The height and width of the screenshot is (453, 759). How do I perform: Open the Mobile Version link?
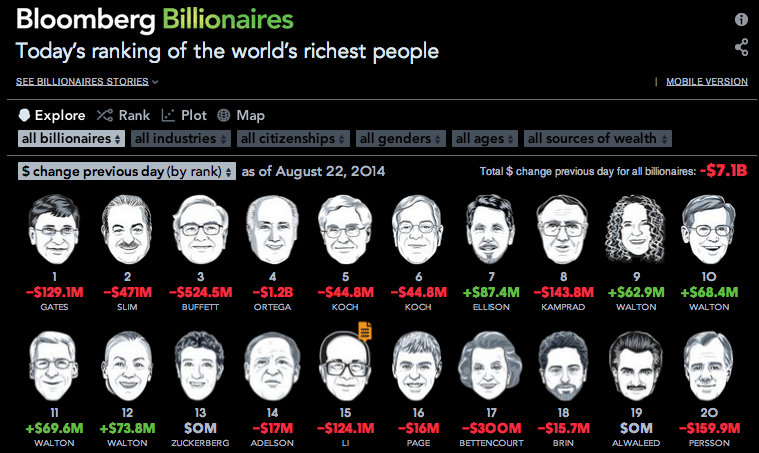coord(706,82)
